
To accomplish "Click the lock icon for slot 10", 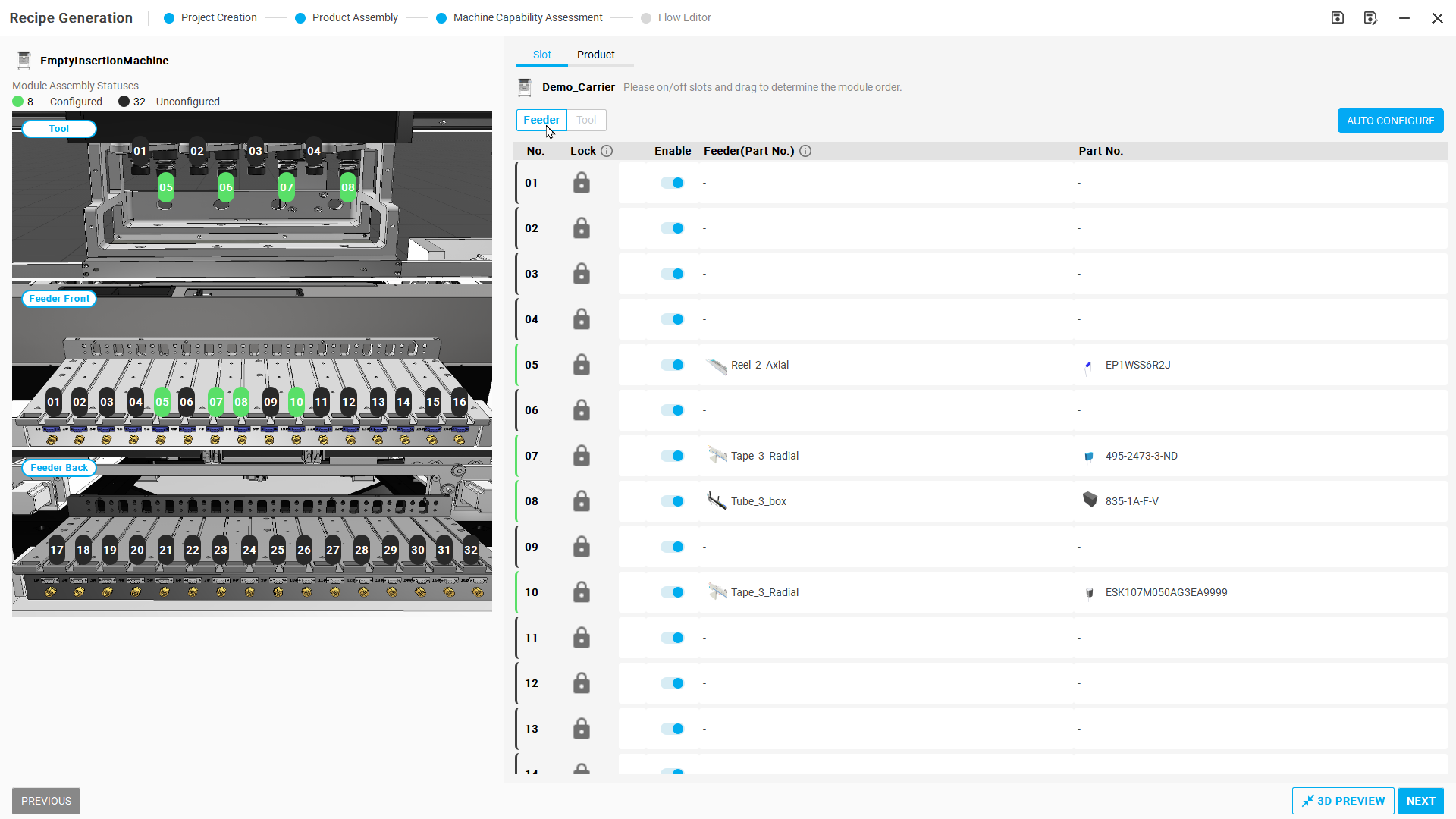I will pyautogui.click(x=582, y=592).
